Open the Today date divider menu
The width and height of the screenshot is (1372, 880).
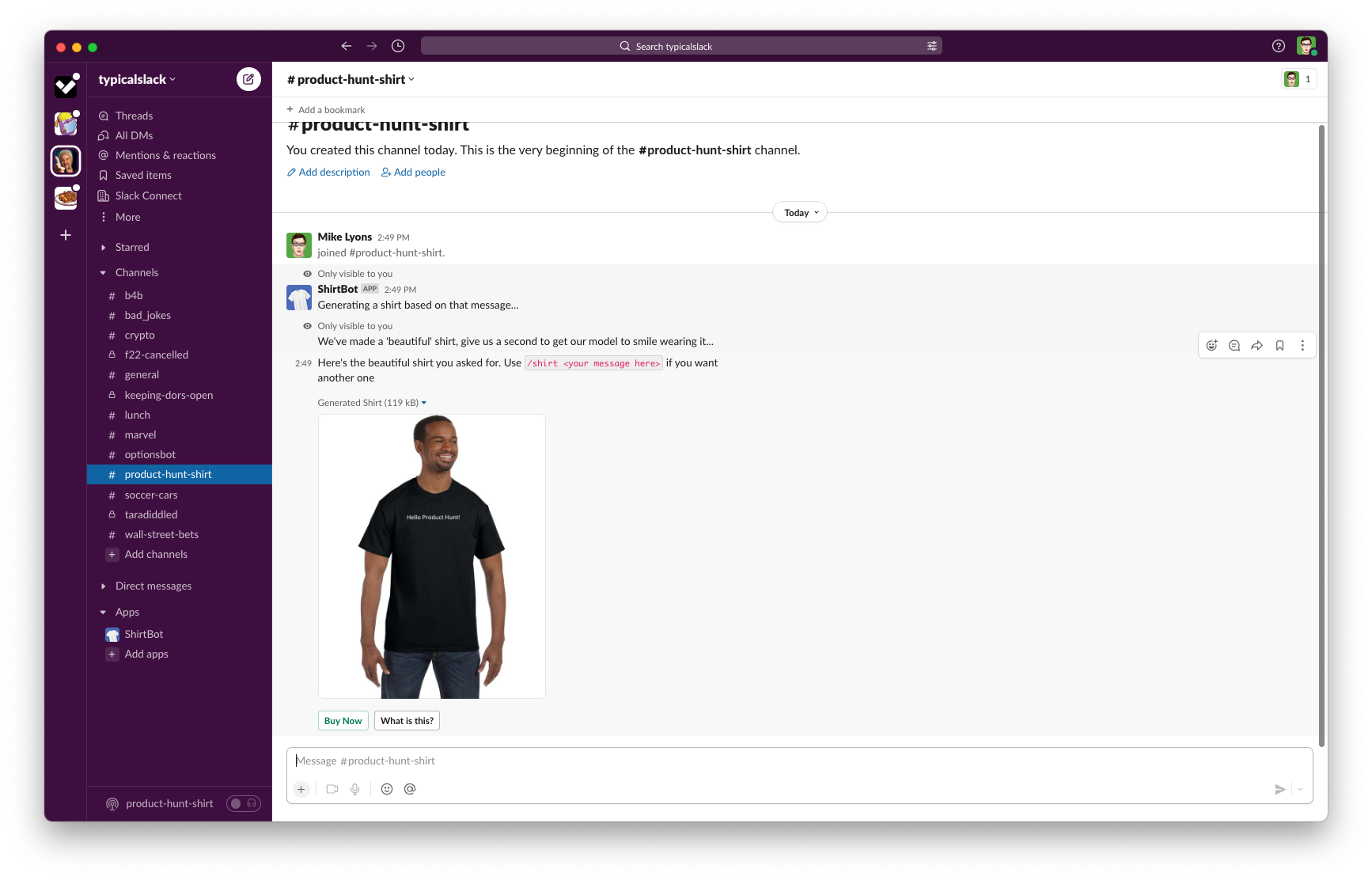799,212
